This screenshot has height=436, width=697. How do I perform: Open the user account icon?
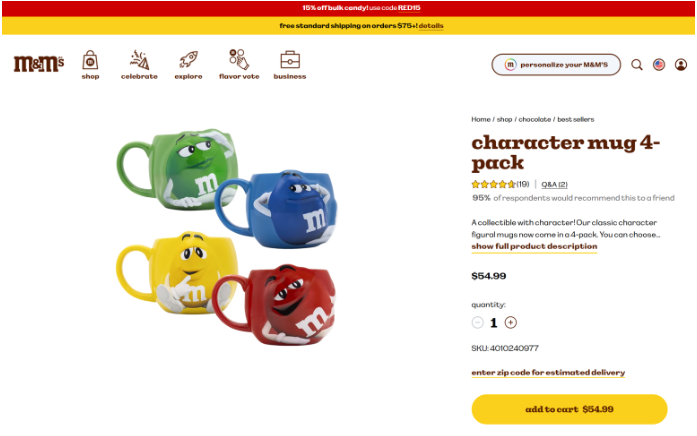pyautogui.click(x=681, y=65)
